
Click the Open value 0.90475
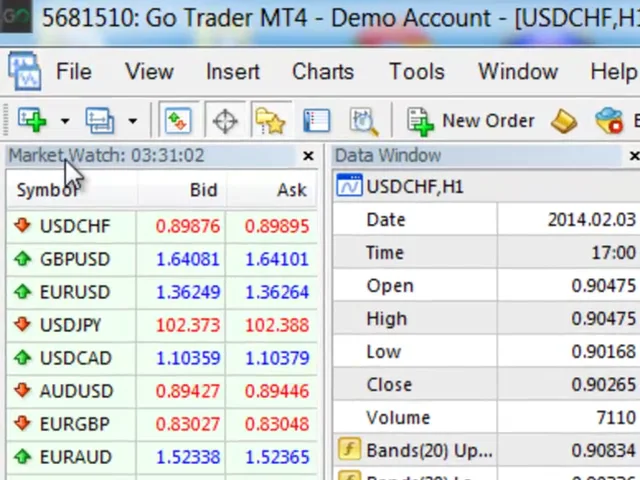pos(604,286)
